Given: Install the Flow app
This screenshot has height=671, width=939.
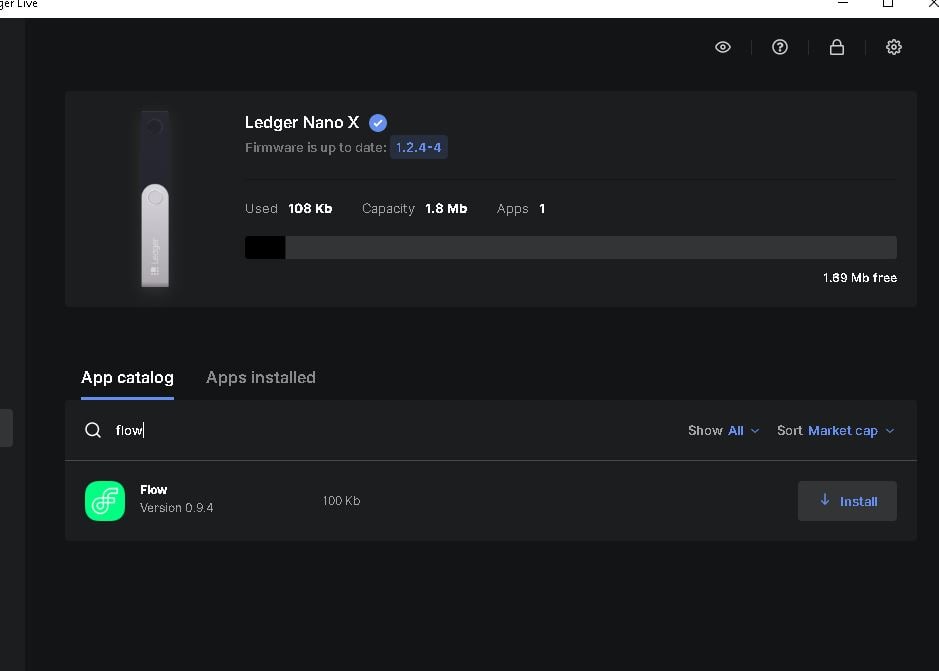Looking at the screenshot, I should coord(847,501).
